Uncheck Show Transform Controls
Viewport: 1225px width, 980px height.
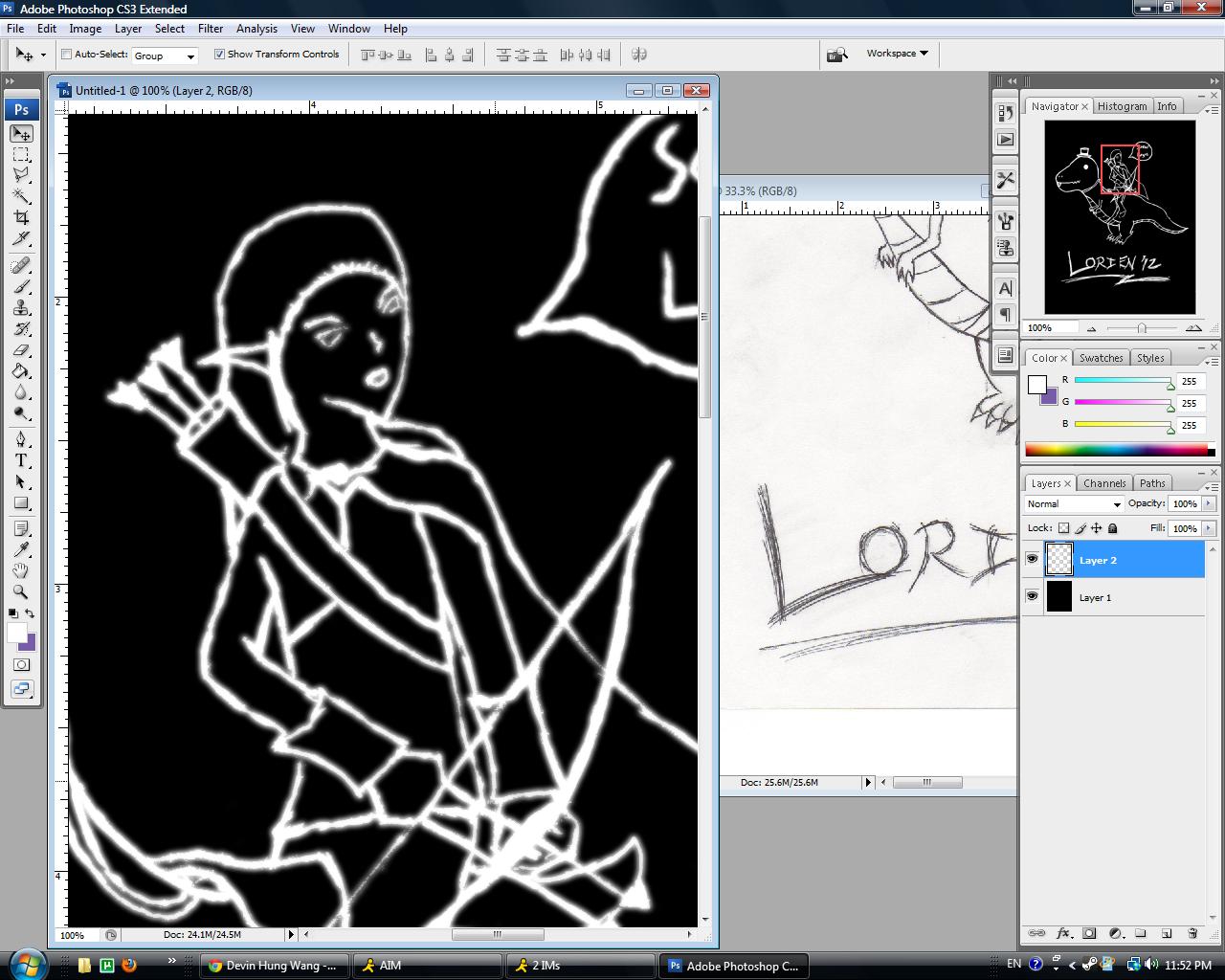pyautogui.click(x=219, y=55)
